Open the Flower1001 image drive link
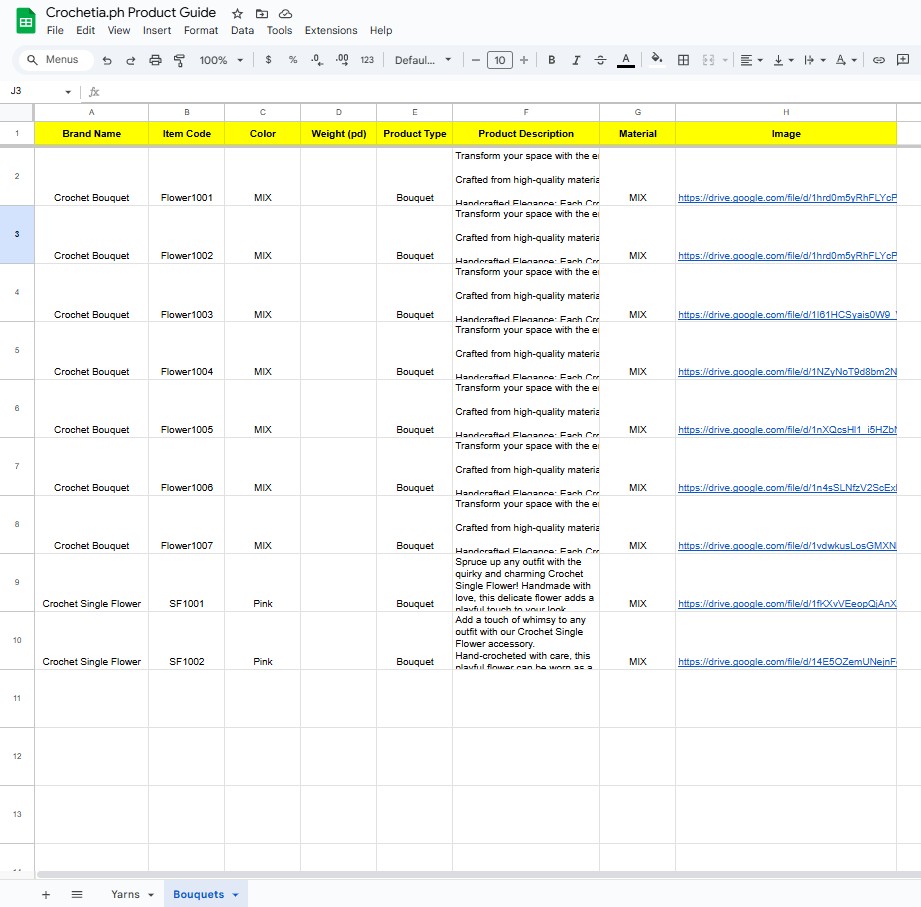Image resolution: width=921 pixels, height=907 pixels. [x=787, y=197]
